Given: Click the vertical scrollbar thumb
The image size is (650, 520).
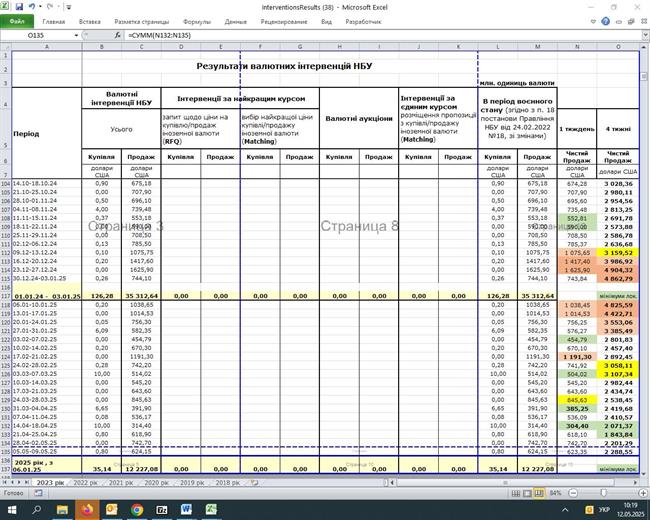Looking at the screenshot, I should point(644,76).
